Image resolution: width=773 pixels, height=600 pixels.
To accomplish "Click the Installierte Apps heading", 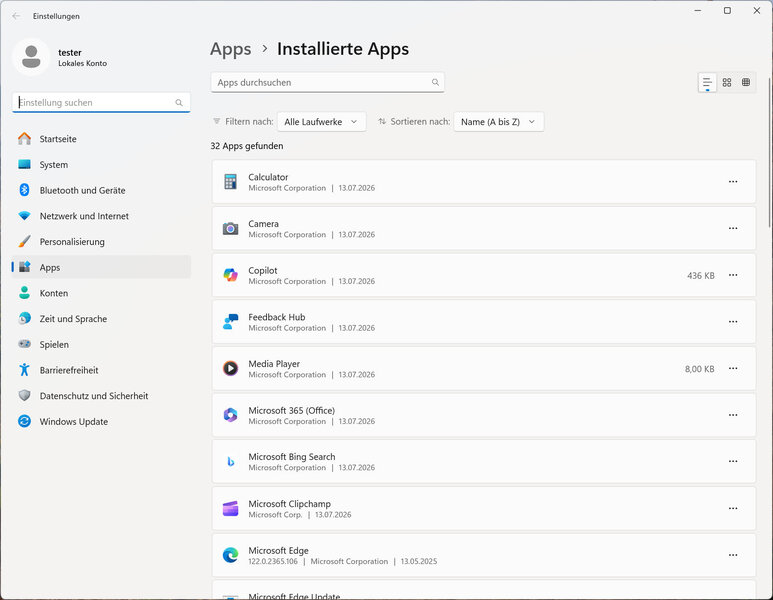I will pos(343,49).
